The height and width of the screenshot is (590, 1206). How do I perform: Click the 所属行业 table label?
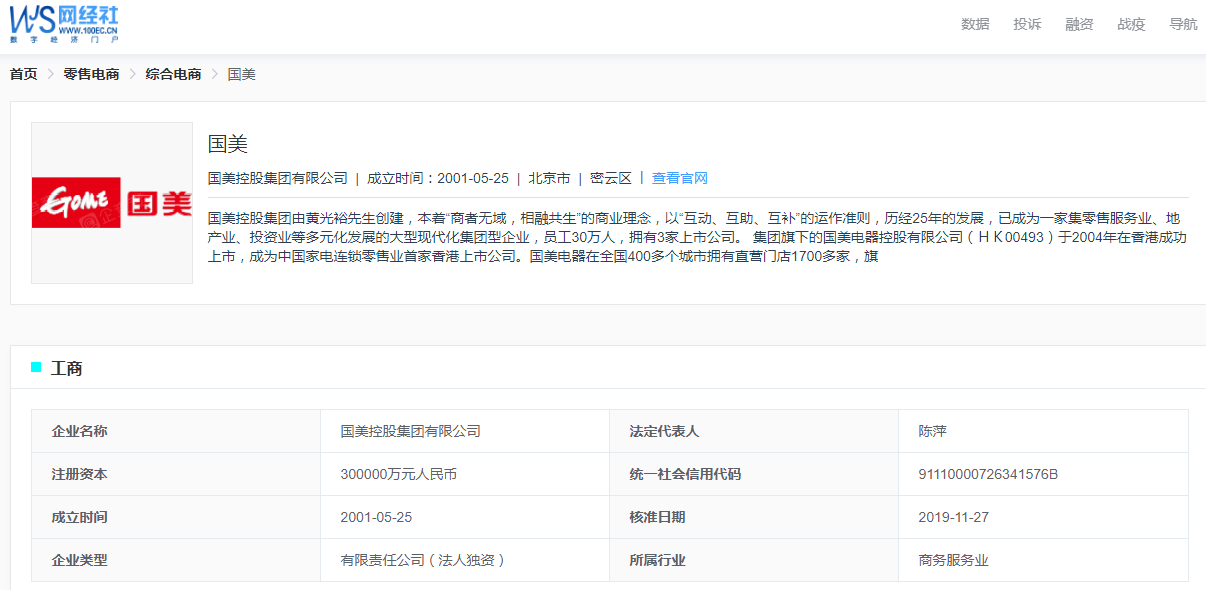pyautogui.click(x=657, y=560)
